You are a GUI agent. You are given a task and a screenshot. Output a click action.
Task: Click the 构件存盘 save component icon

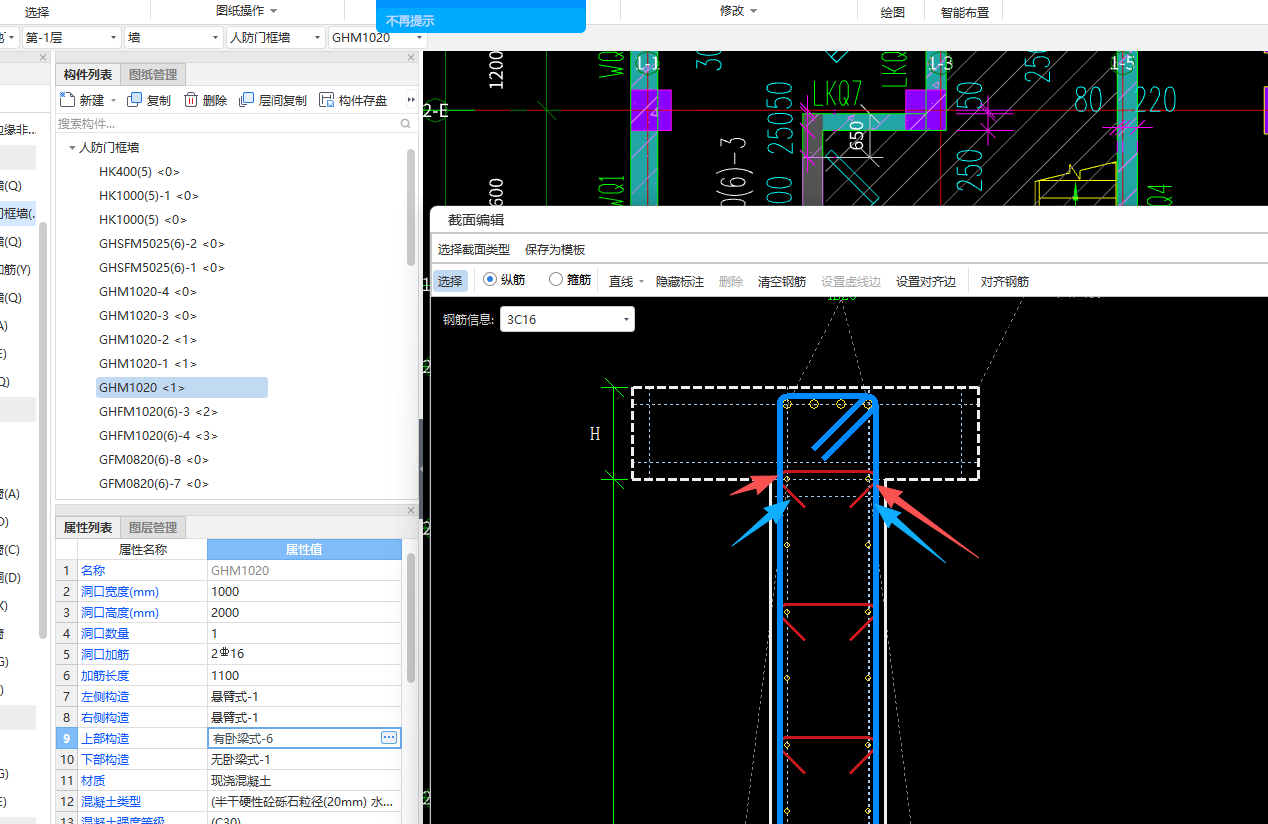tap(326, 100)
